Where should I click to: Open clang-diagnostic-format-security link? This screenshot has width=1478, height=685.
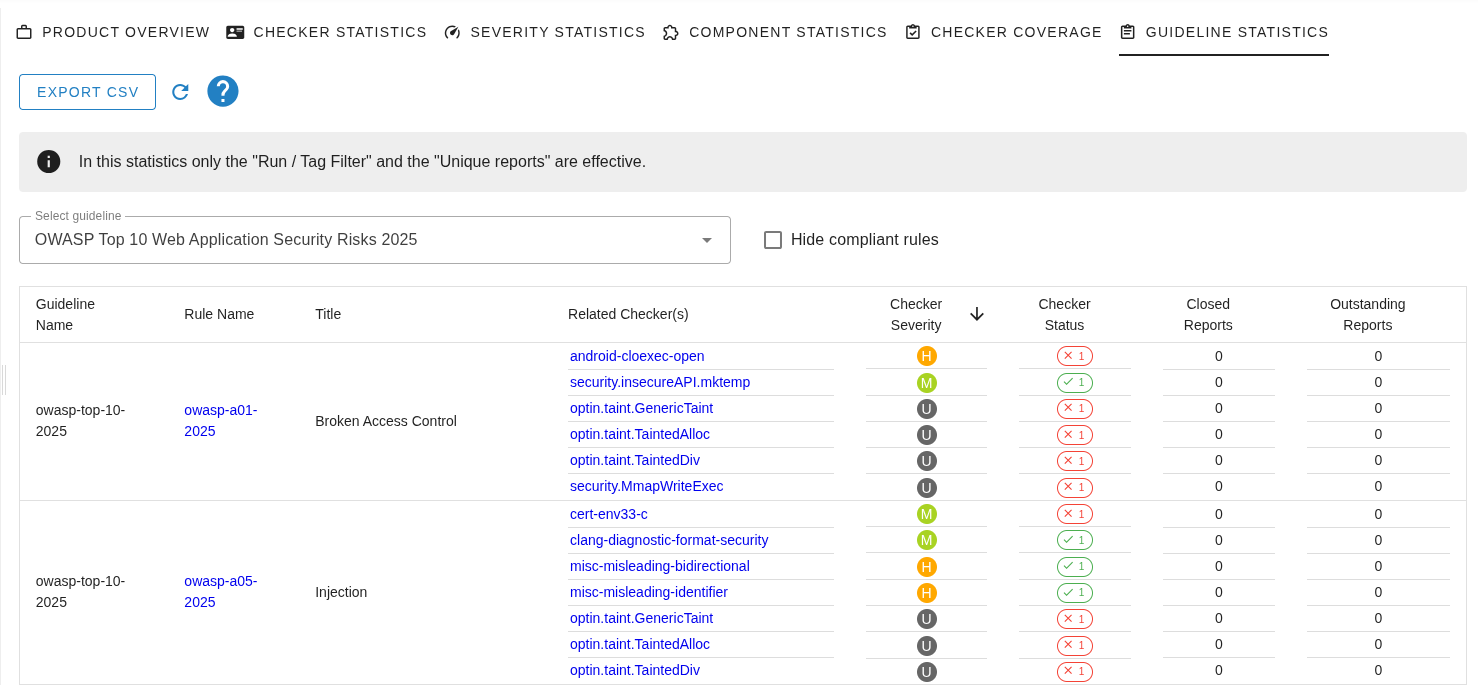[x=669, y=540]
